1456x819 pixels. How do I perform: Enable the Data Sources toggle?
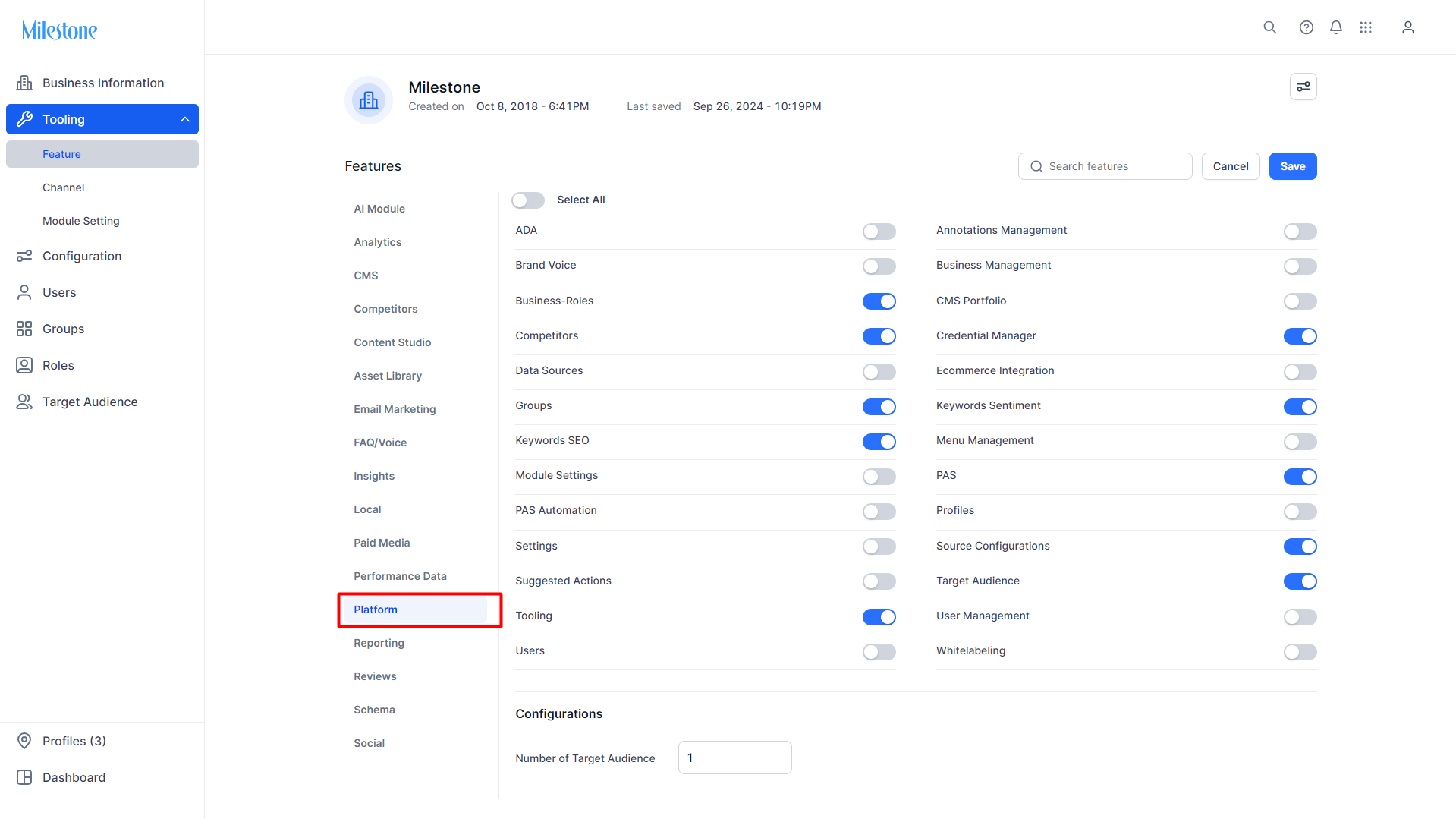879,372
